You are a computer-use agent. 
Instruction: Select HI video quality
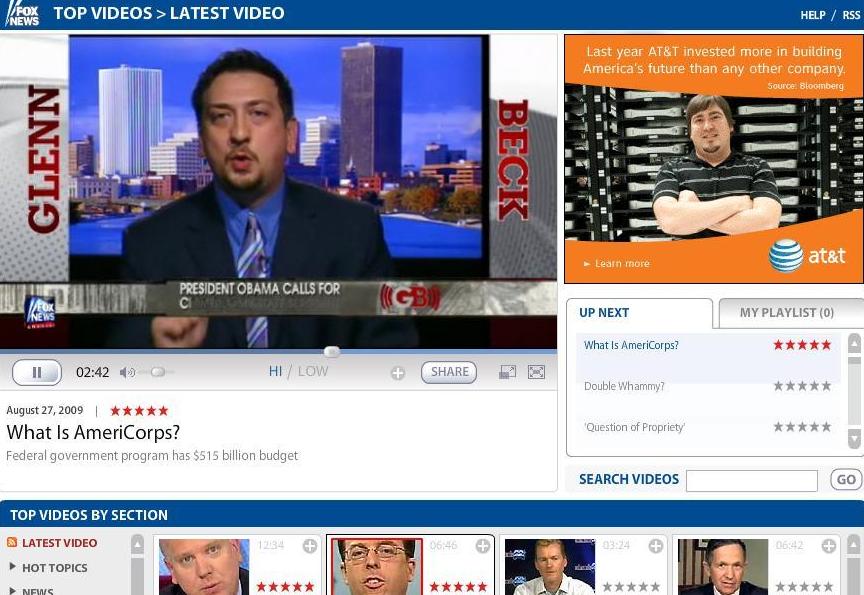click(x=276, y=371)
